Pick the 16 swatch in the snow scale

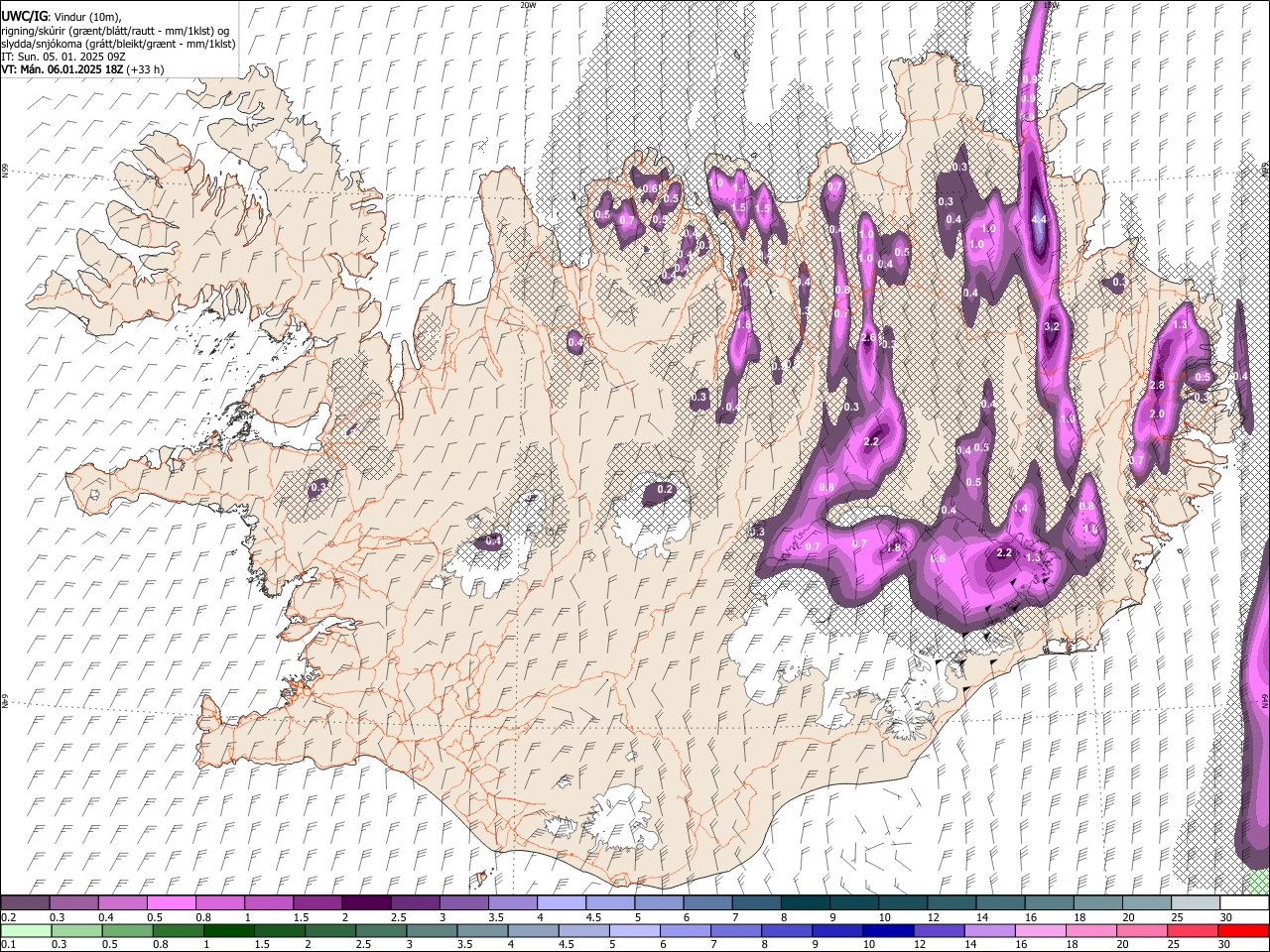click(x=1049, y=903)
